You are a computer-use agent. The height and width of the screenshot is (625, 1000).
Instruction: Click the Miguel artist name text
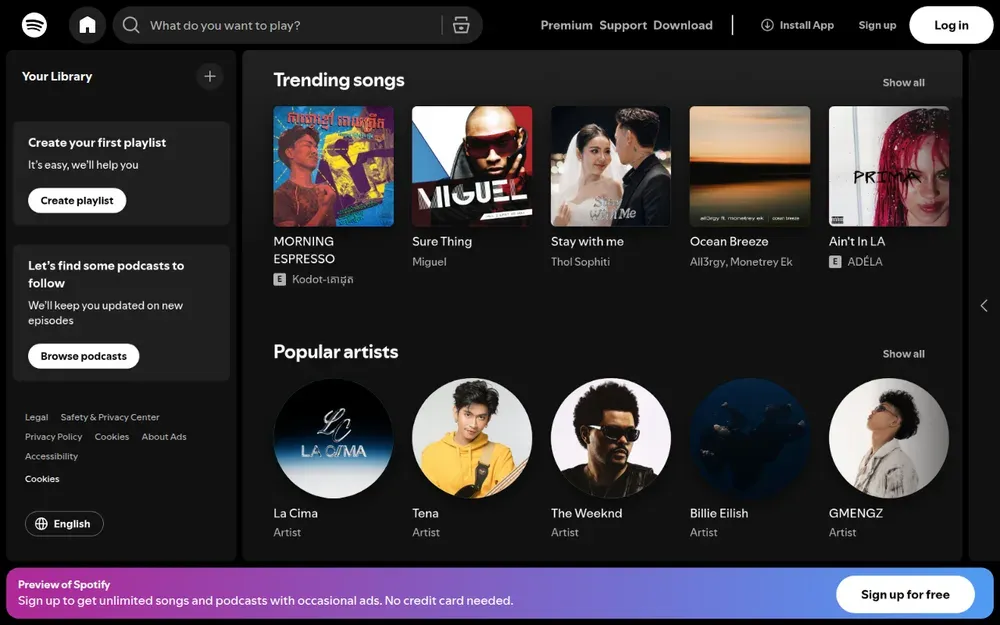tap(429, 261)
